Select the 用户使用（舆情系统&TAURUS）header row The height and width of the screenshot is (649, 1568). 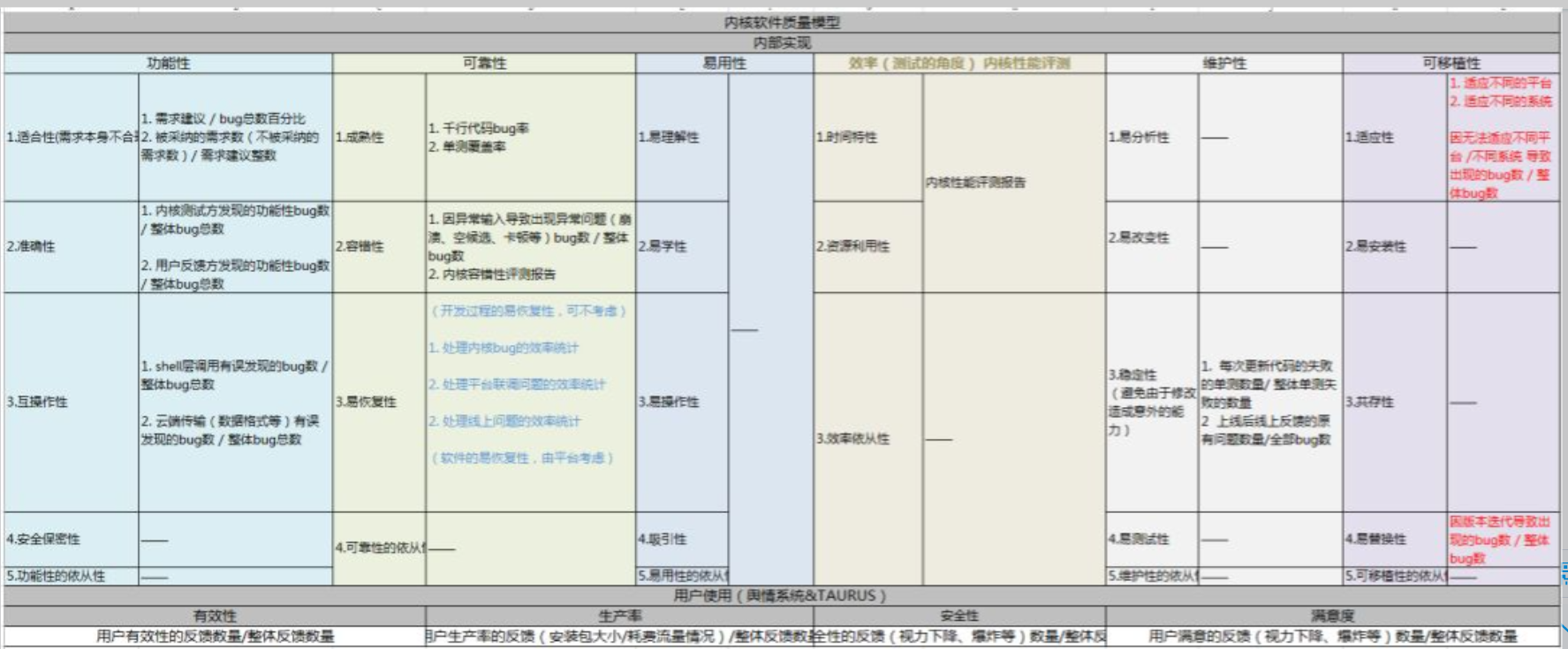coord(782,595)
